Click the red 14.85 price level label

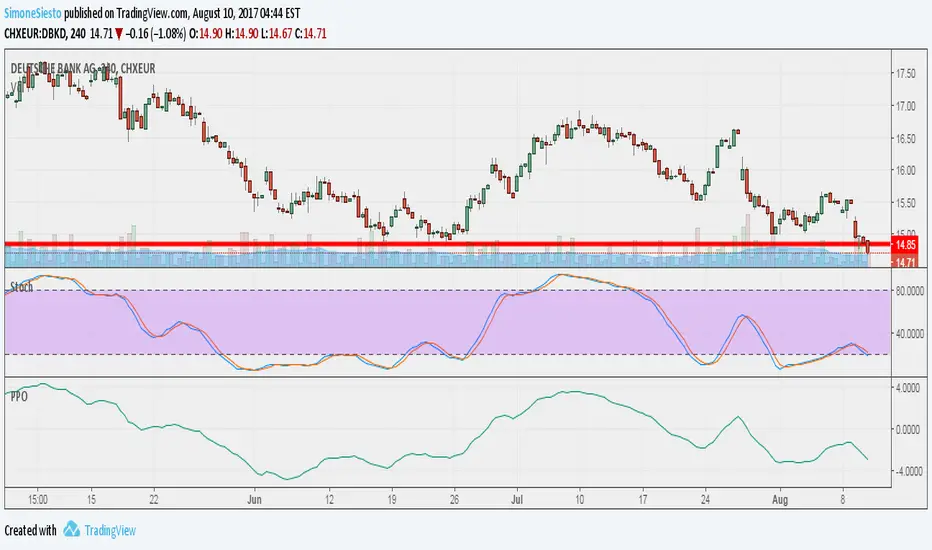tap(905, 244)
